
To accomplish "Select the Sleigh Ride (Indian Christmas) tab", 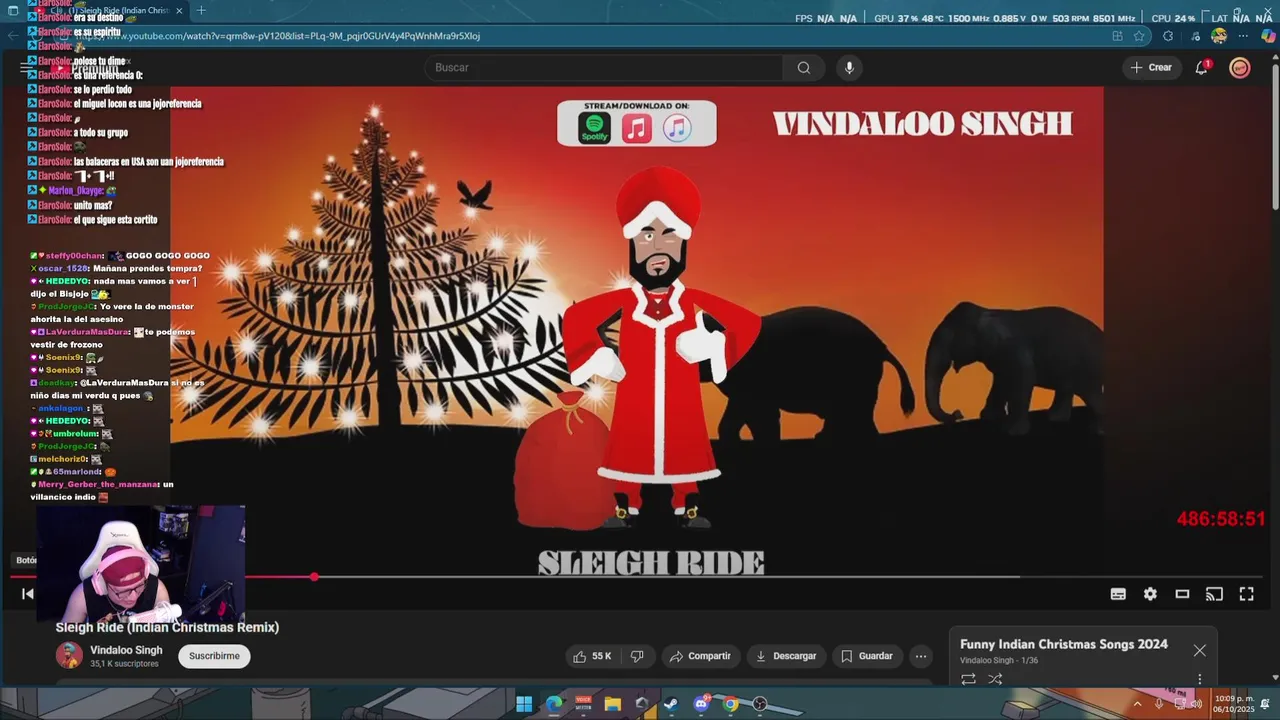I will [110, 10].
